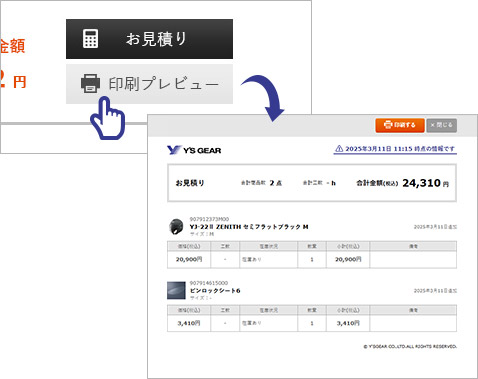Select the ピンロックシート6 product thumbnail
Screen dimensions: 478x379
pyautogui.click(x=176, y=290)
